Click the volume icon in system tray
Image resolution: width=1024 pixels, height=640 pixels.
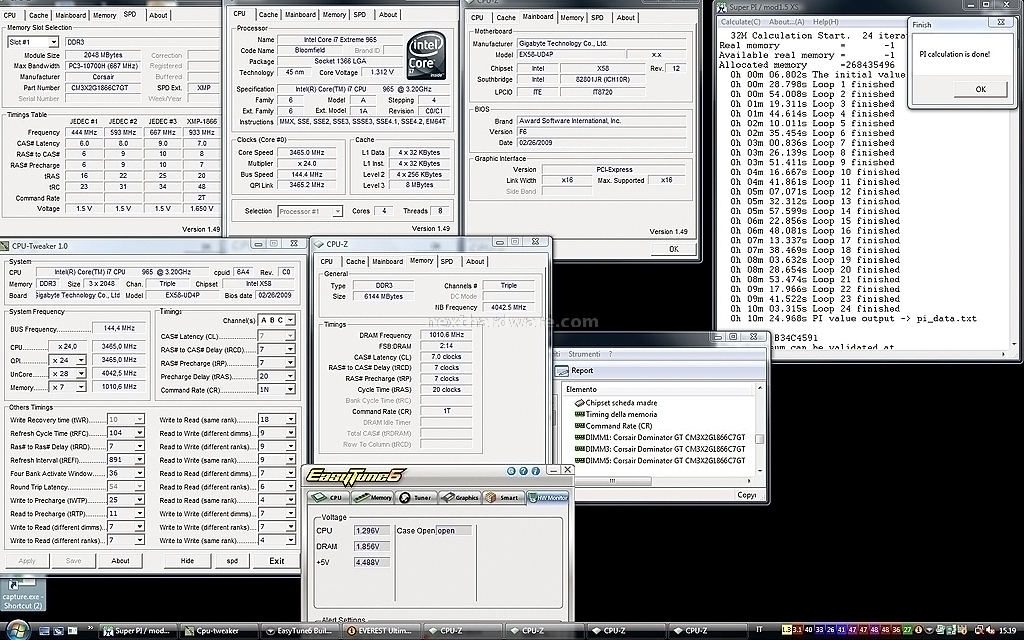pos(993,630)
